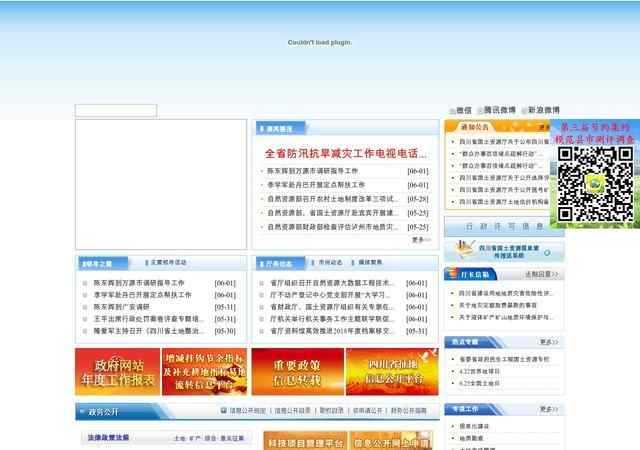This screenshot has height=450, width=640.
Task: Open the 政府网站年度工作报表 banner
Action: (118, 372)
